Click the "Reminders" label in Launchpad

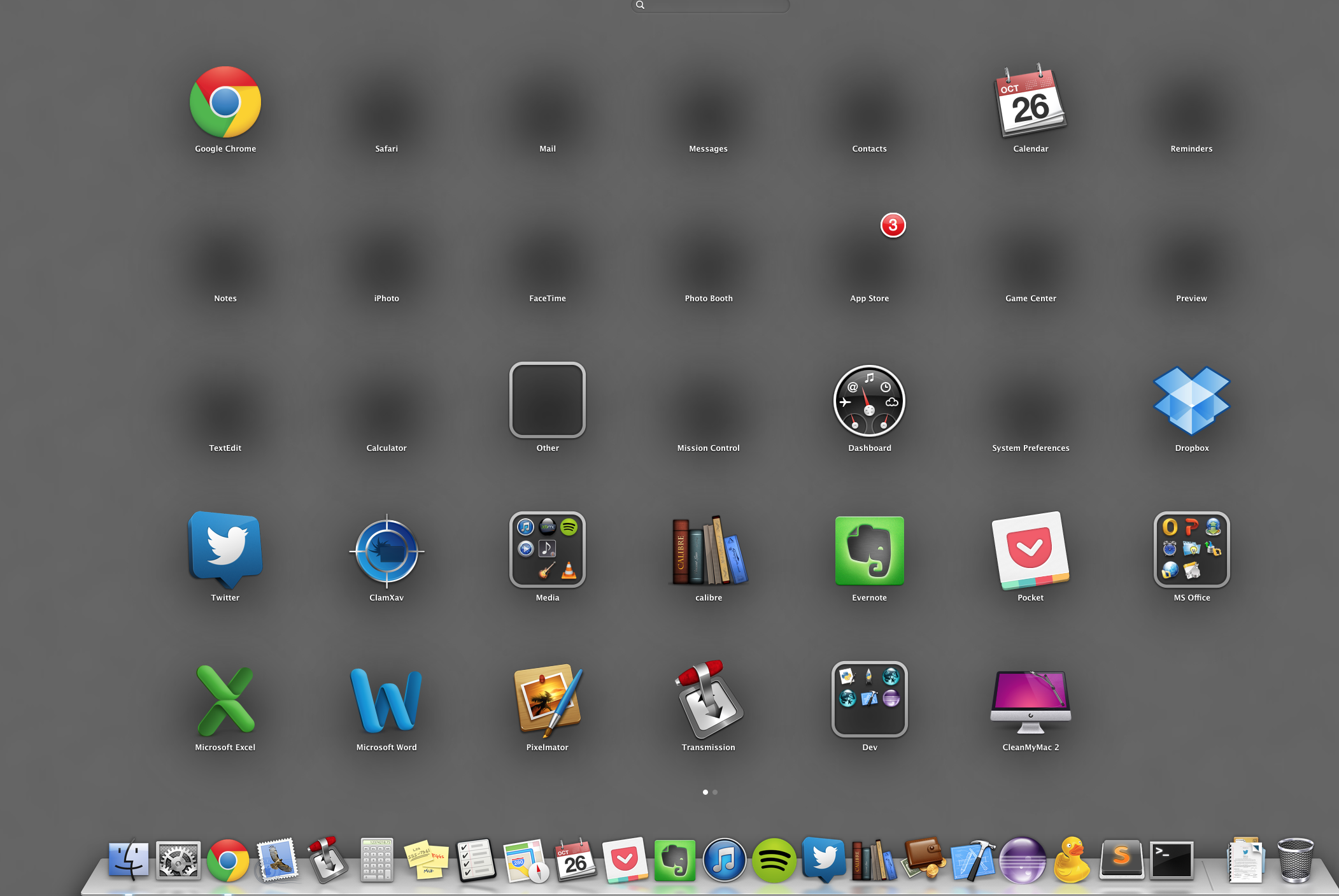point(1191,149)
